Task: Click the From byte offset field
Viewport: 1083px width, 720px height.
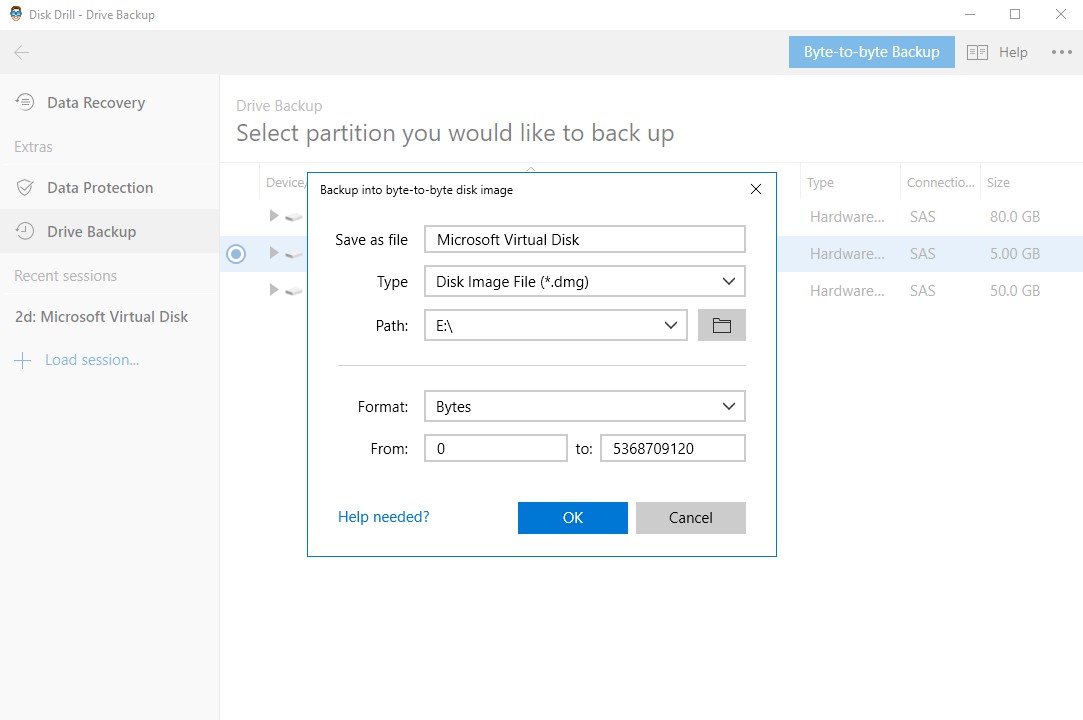Action: (x=496, y=448)
